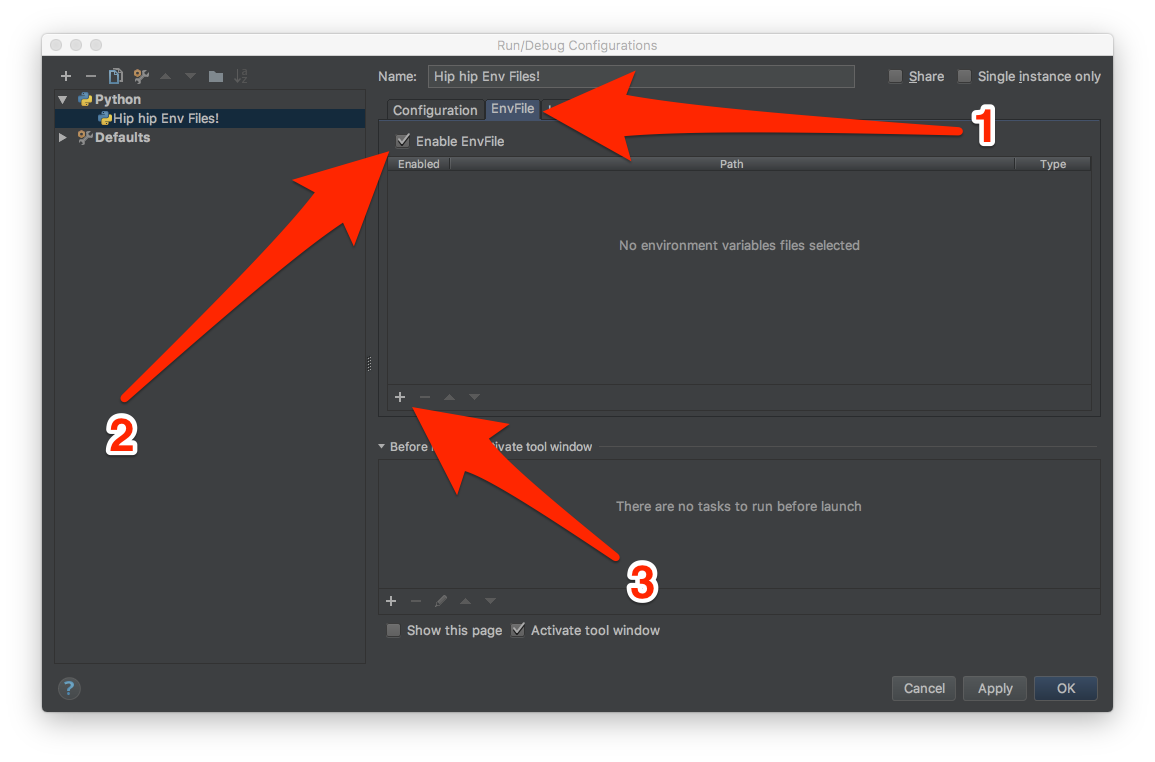This screenshot has height=762, width=1155.
Task: Collapse the Before launch section
Action: [x=382, y=447]
